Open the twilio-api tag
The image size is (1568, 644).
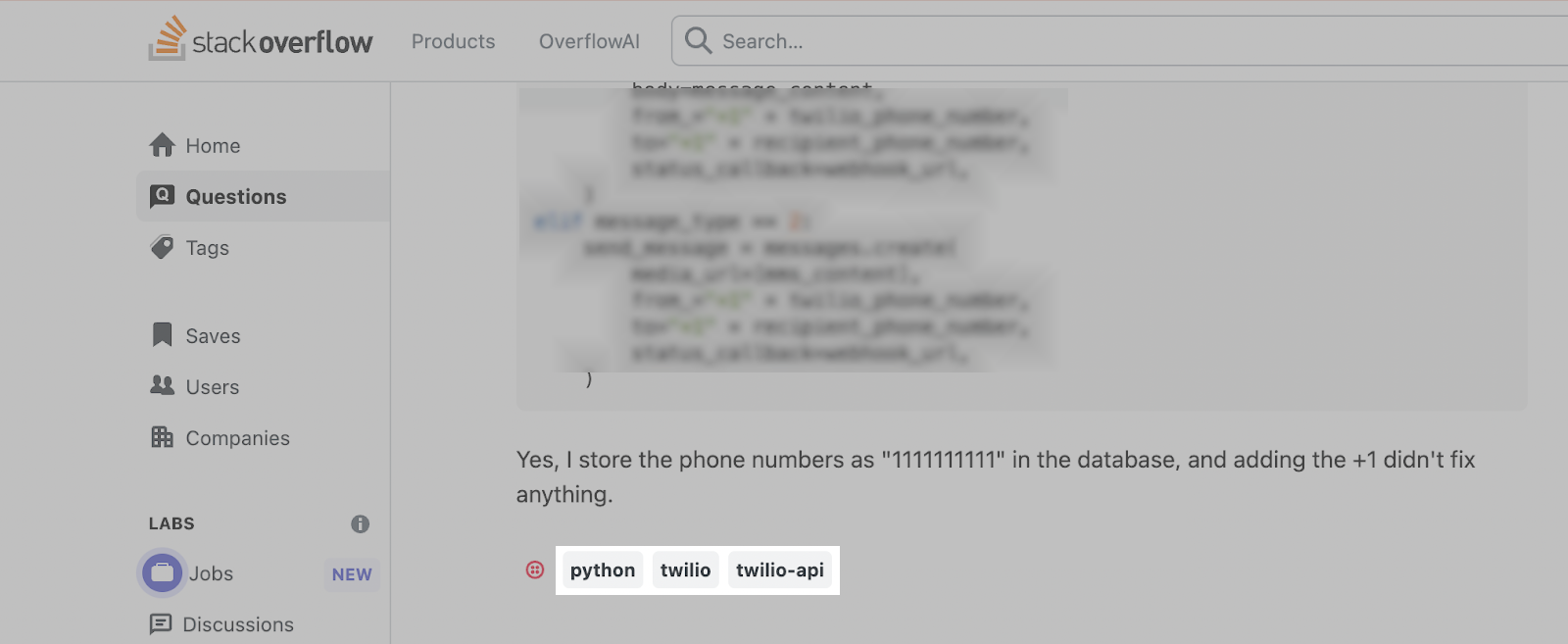[780, 570]
